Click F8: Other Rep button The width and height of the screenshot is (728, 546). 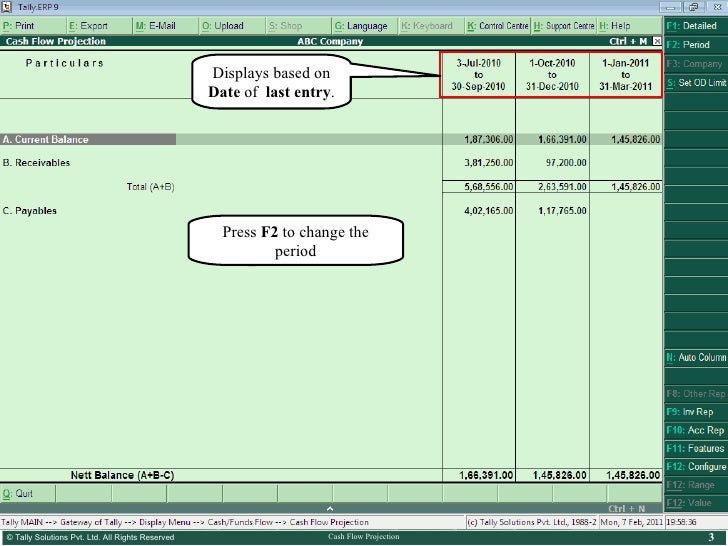coord(696,394)
